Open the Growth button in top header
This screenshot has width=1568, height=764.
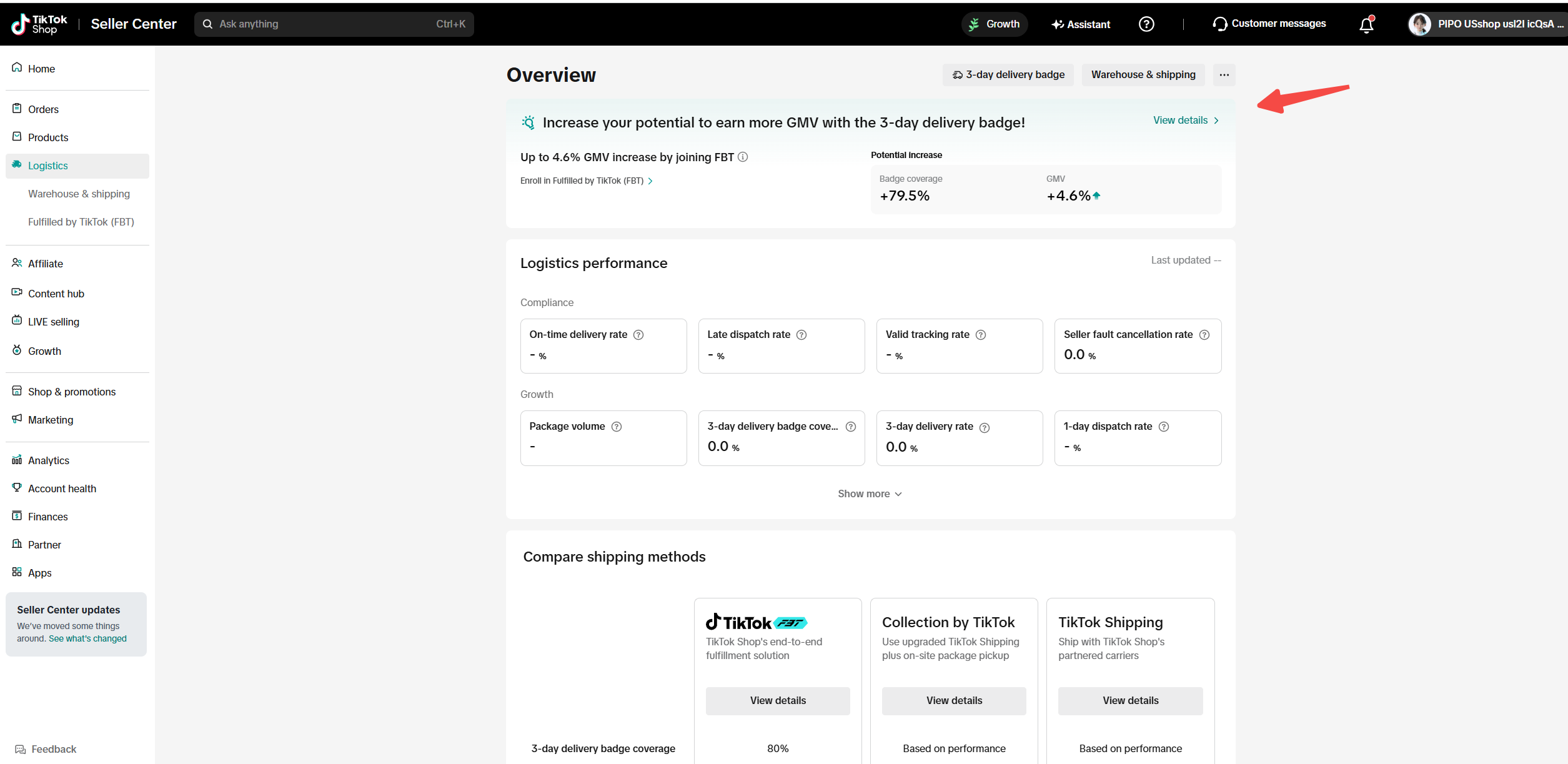[995, 24]
